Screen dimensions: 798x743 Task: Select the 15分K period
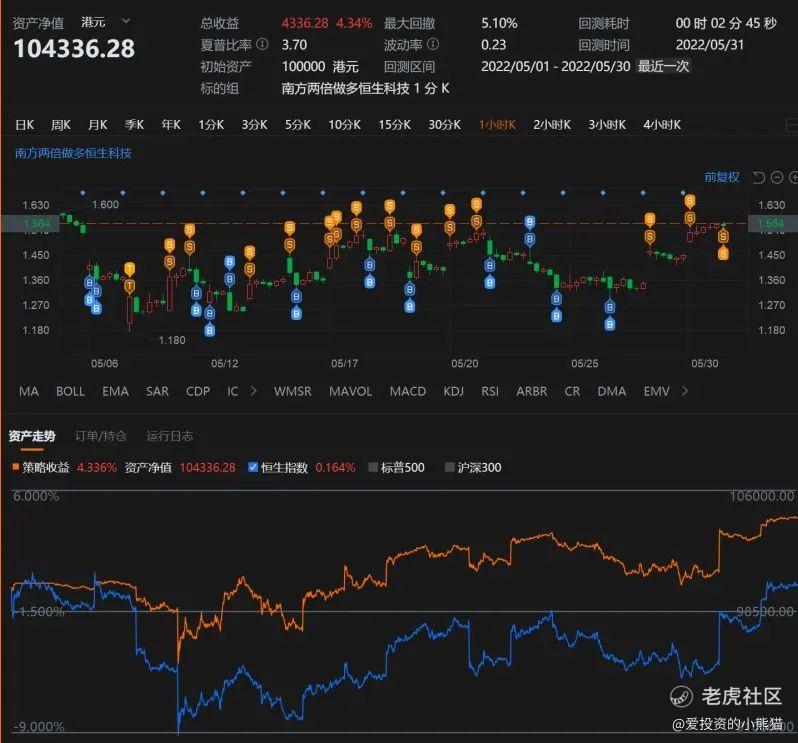tap(394, 125)
